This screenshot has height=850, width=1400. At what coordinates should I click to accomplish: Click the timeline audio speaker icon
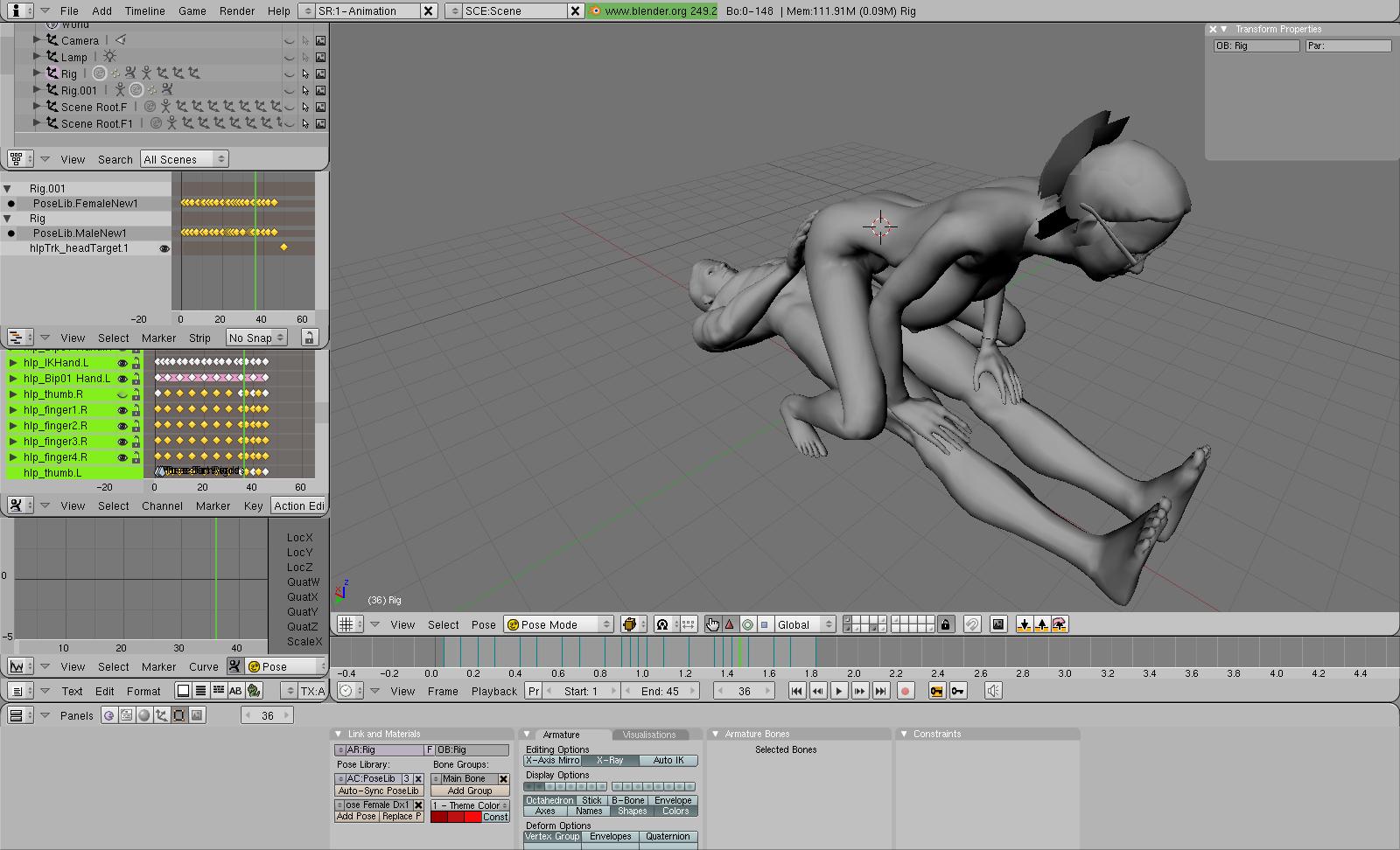tap(993, 691)
